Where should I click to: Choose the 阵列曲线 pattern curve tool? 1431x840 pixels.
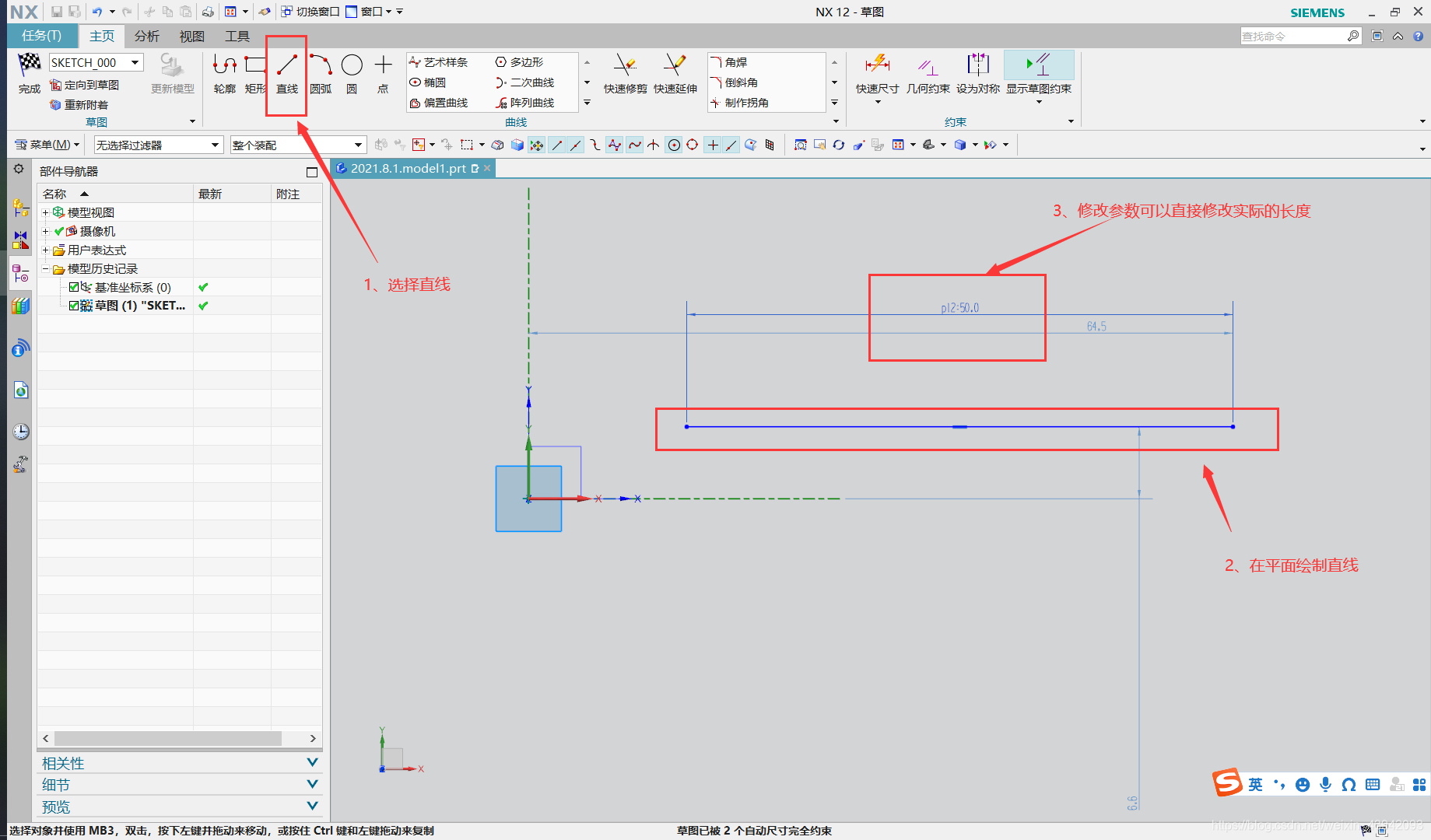[525, 103]
